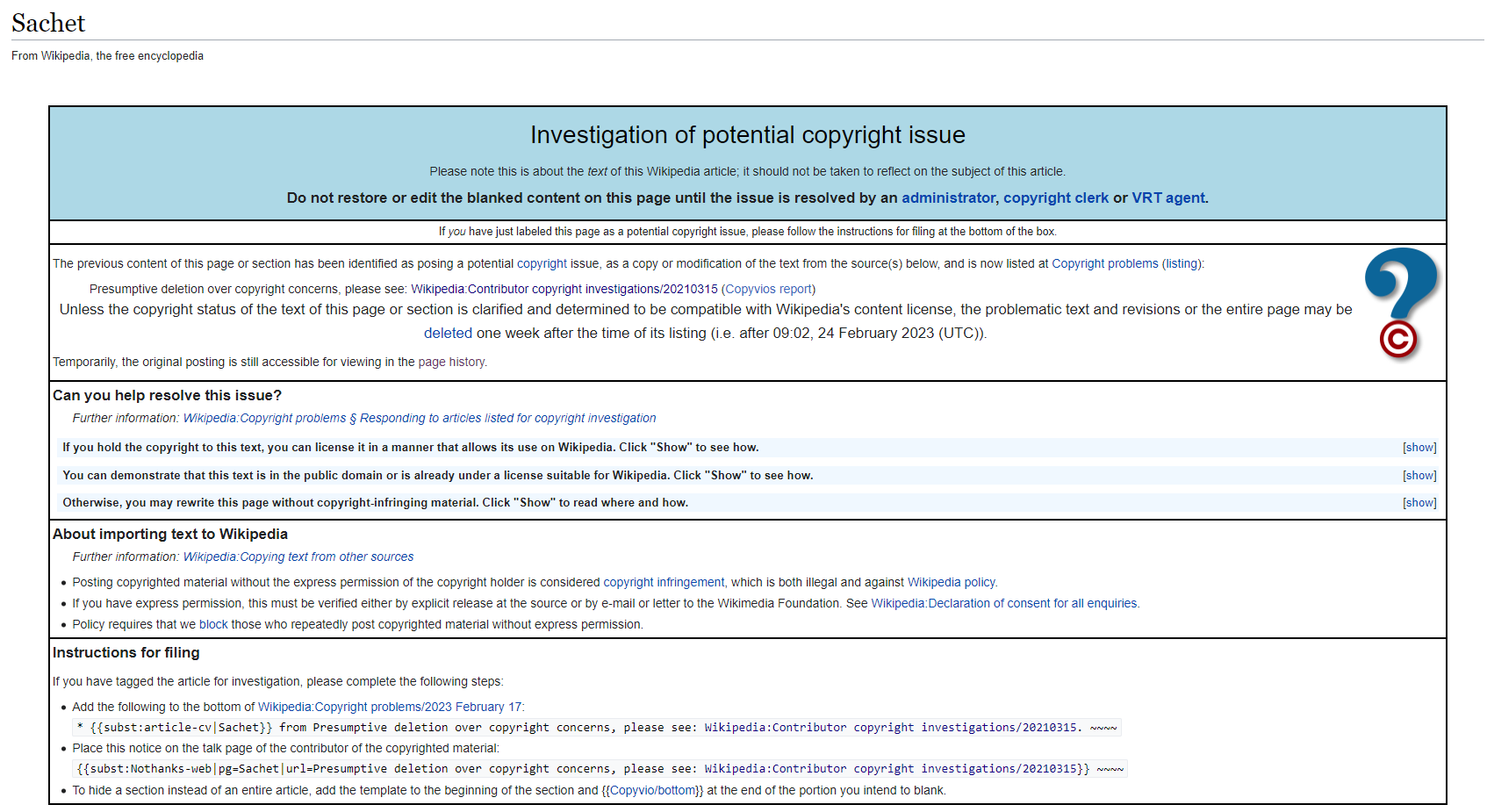The width and height of the screenshot is (1487, 812).
Task: Click the copyright question mark icon
Action: pyautogui.click(x=1402, y=304)
